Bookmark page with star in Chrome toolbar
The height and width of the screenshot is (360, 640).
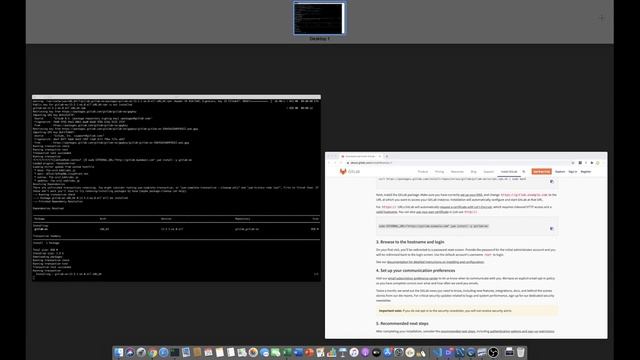point(573,163)
